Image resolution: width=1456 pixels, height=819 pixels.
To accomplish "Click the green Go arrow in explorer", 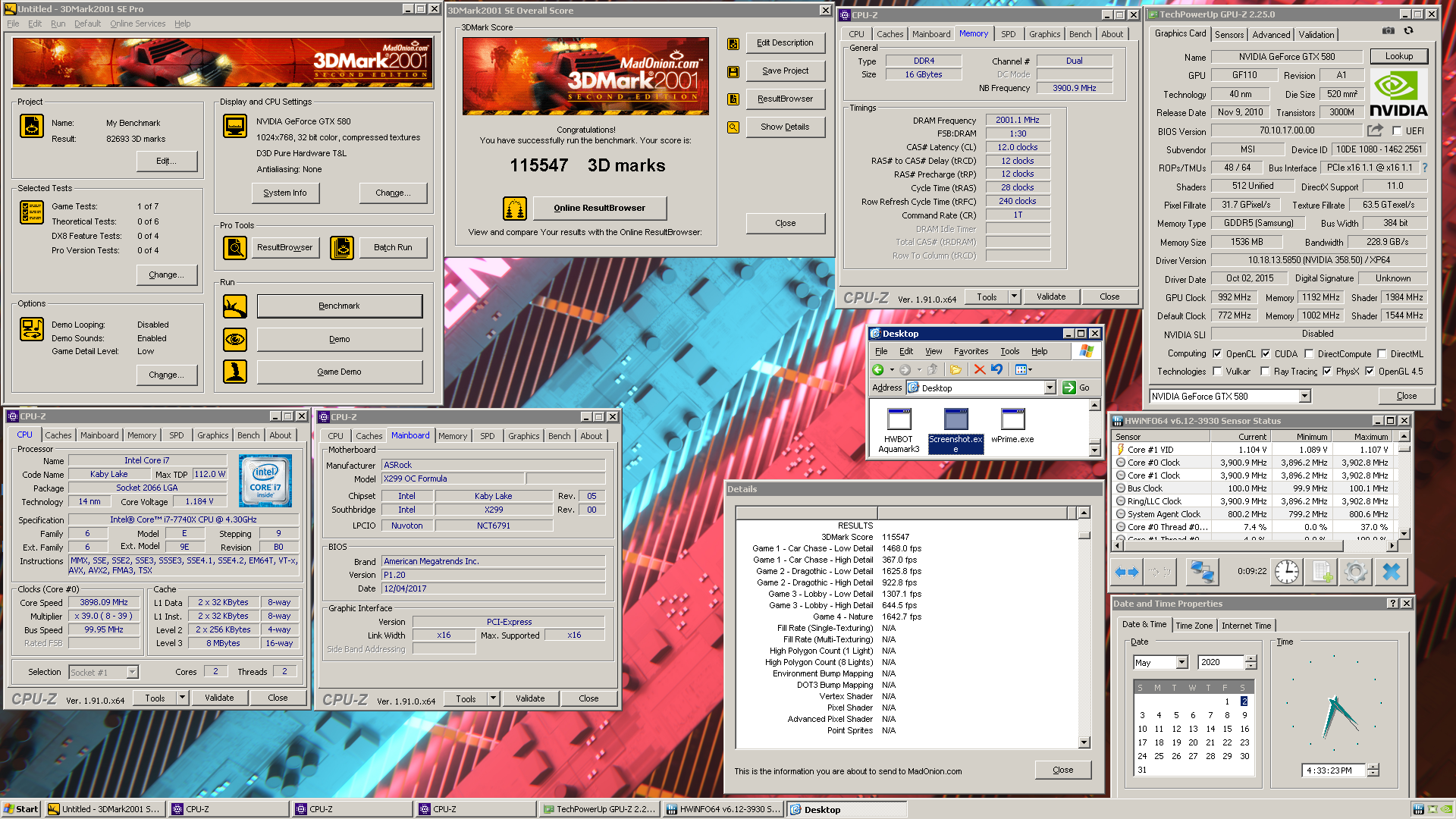I will (x=1069, y=388).
